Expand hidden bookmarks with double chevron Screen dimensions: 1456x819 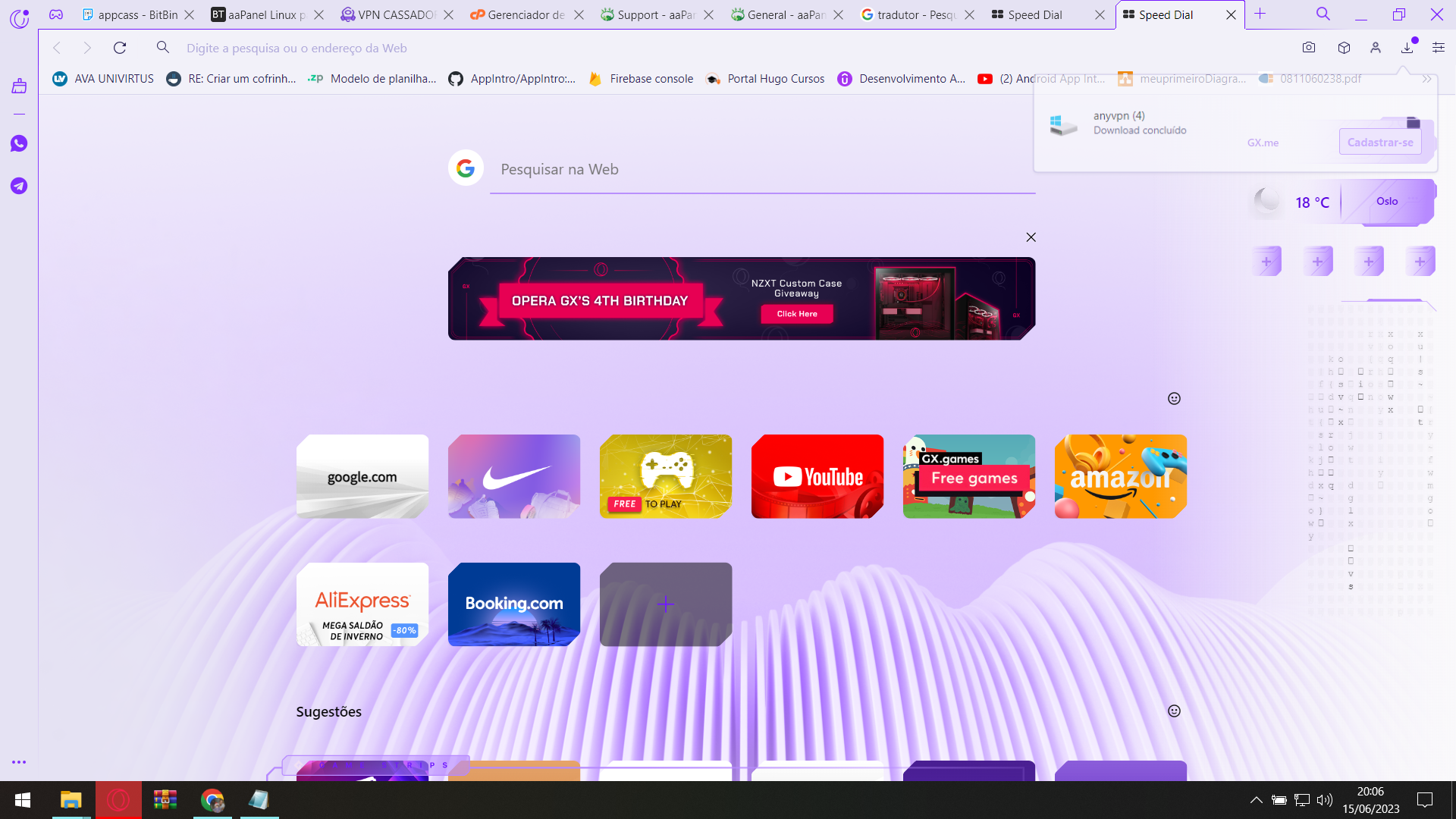[x=1426, y=79]
